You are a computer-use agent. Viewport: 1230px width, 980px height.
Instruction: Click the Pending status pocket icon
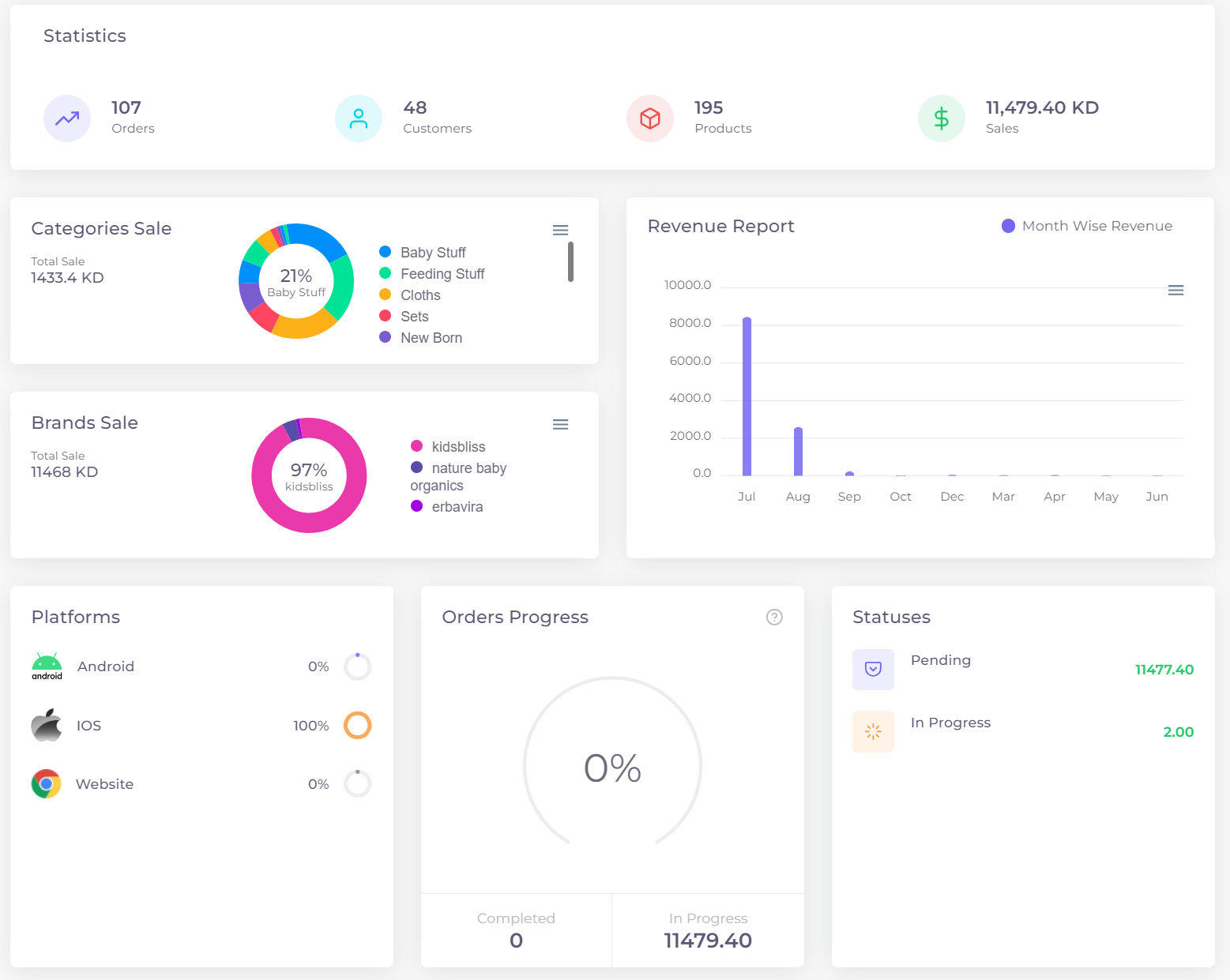tap(873, 669)
